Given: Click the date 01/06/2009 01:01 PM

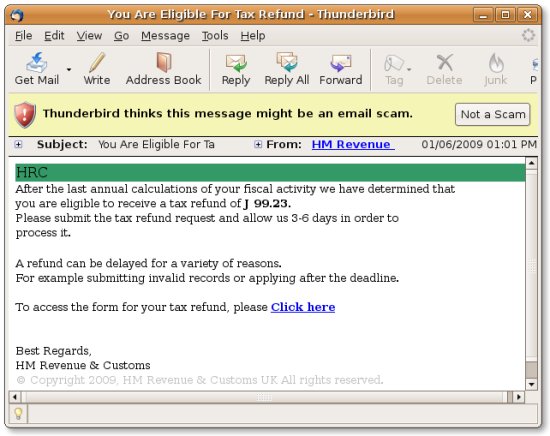Looking at the screenshot, I should [x=479, y=144].
